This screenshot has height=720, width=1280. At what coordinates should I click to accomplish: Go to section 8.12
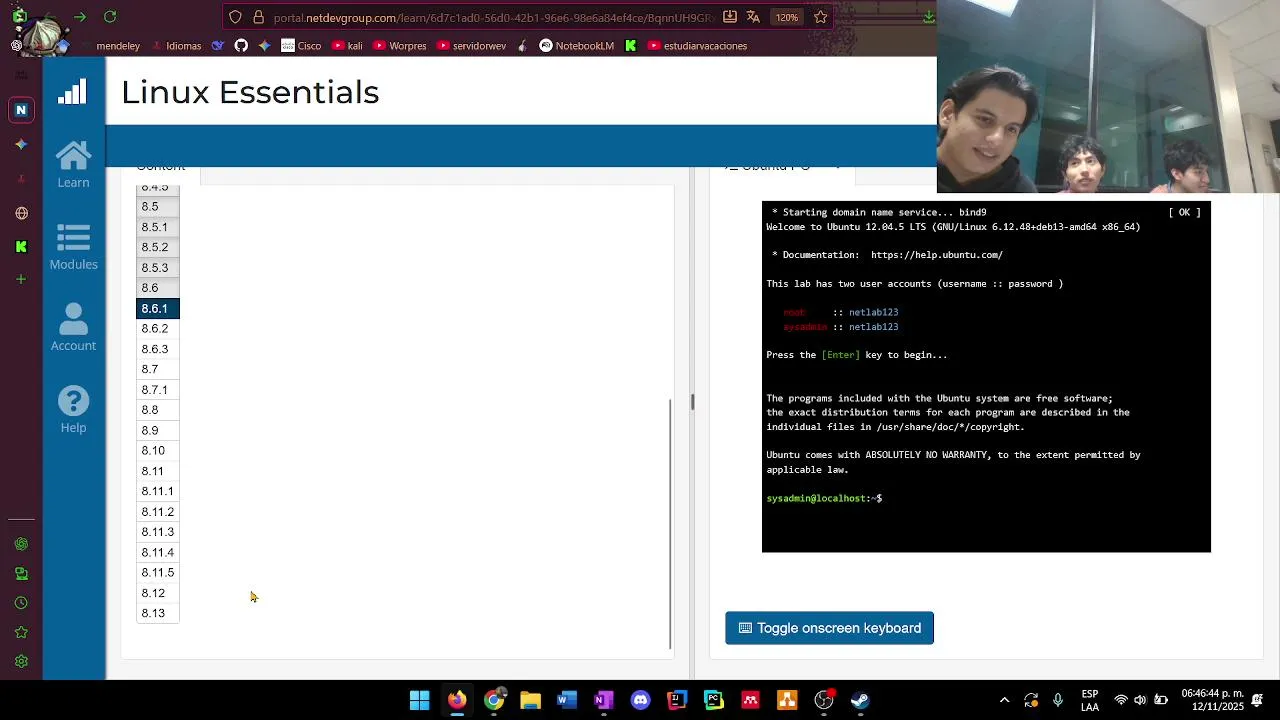coord(157,593)
